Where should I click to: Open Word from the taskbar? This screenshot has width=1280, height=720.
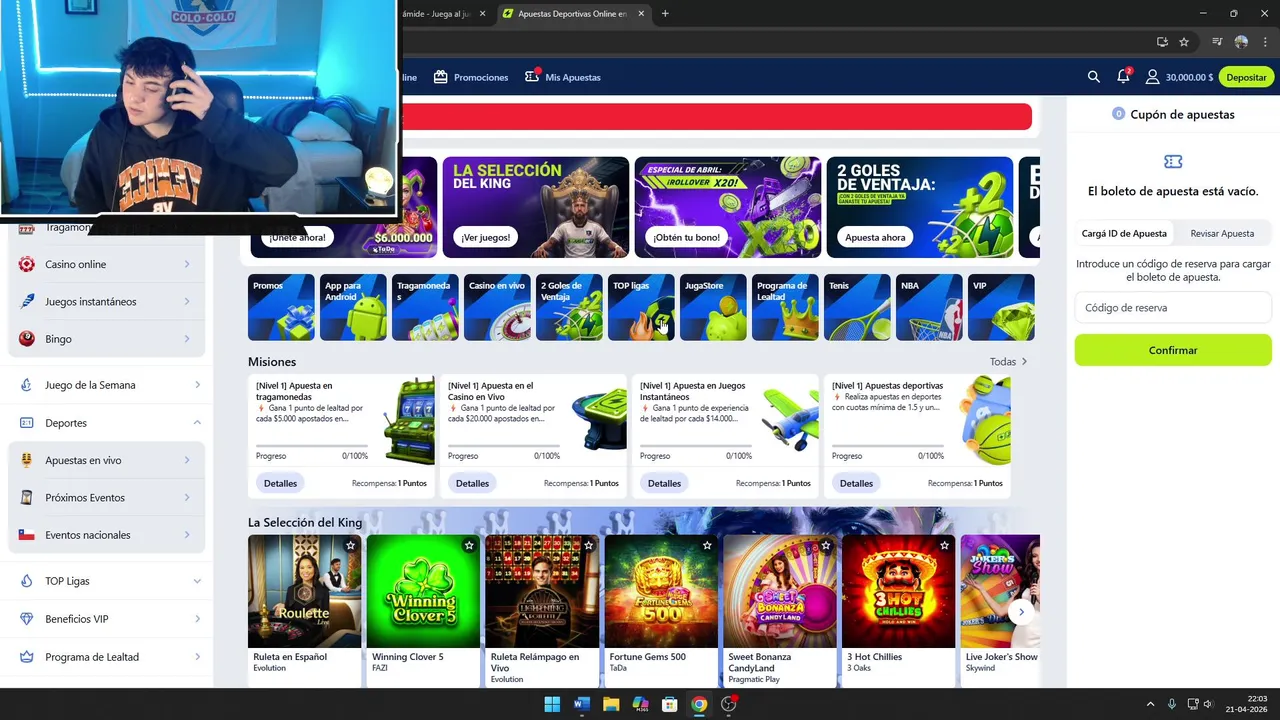click(581, 704)
